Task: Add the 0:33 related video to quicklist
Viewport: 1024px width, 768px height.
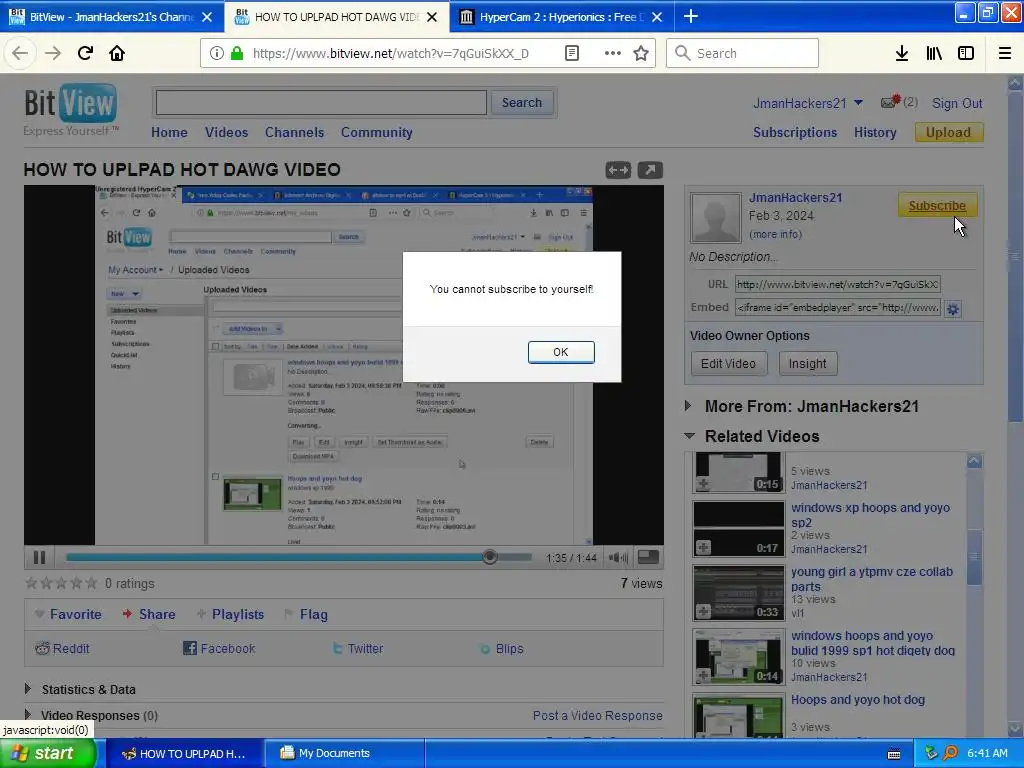Action: click(703, 611)
